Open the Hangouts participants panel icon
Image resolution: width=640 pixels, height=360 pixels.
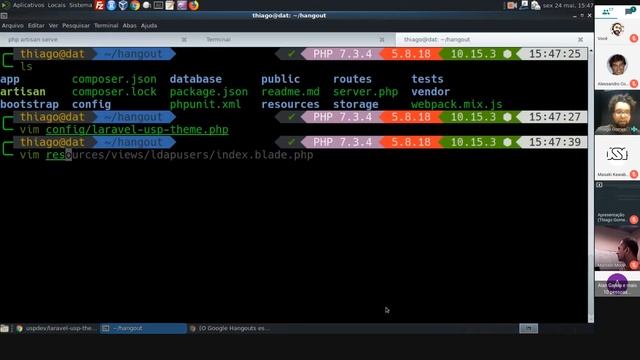(607, 11)
